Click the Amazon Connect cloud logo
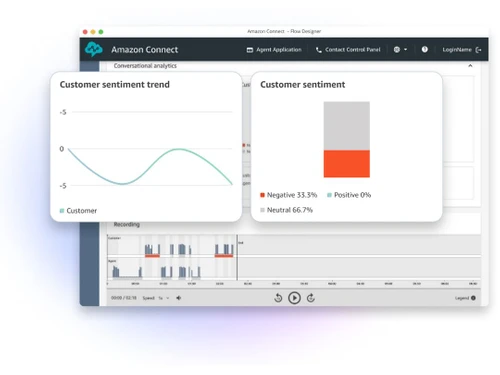 94,49
